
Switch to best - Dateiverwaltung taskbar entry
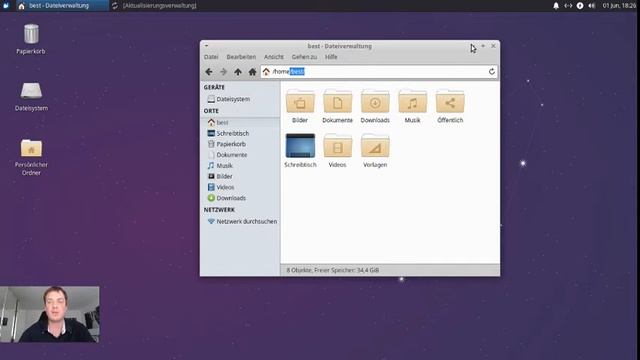click(x=62, y=6)
